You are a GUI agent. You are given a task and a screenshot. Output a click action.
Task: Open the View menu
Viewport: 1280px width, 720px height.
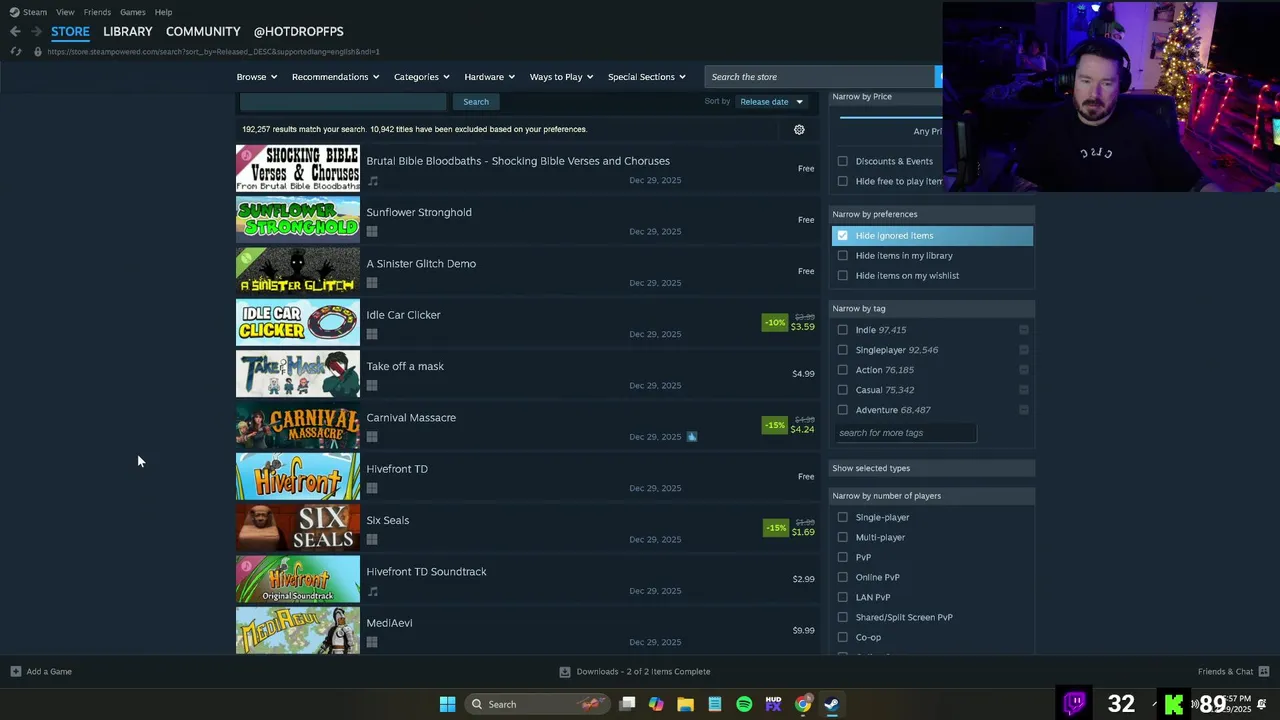pyautogui.click(x=65, y=12)
